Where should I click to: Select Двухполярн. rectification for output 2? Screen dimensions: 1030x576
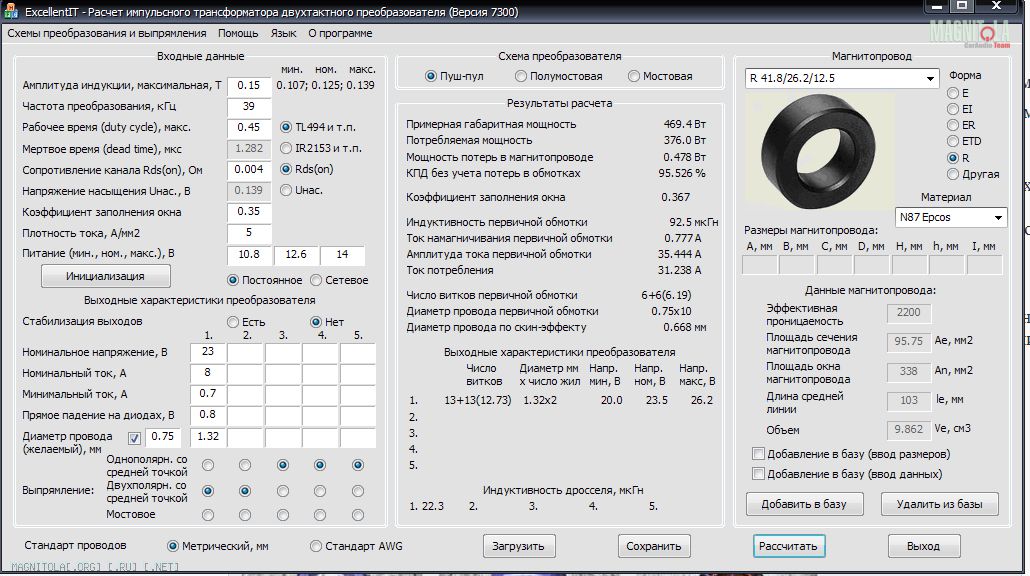pyautogui.click(x=245, y=491)
